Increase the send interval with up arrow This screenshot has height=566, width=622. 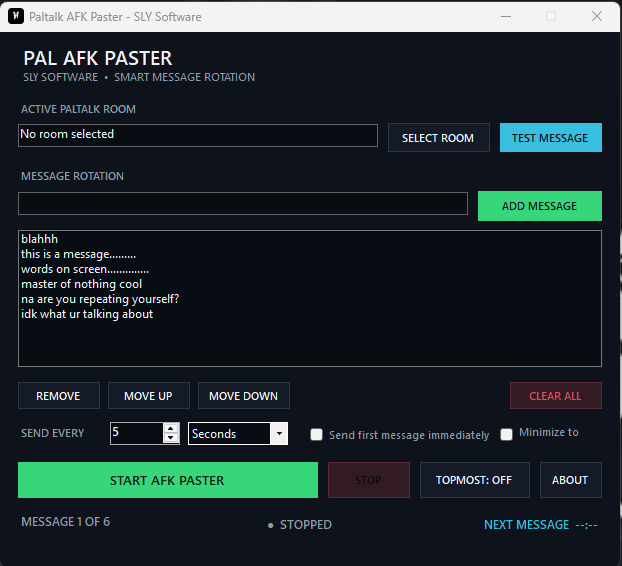point(171,428)
